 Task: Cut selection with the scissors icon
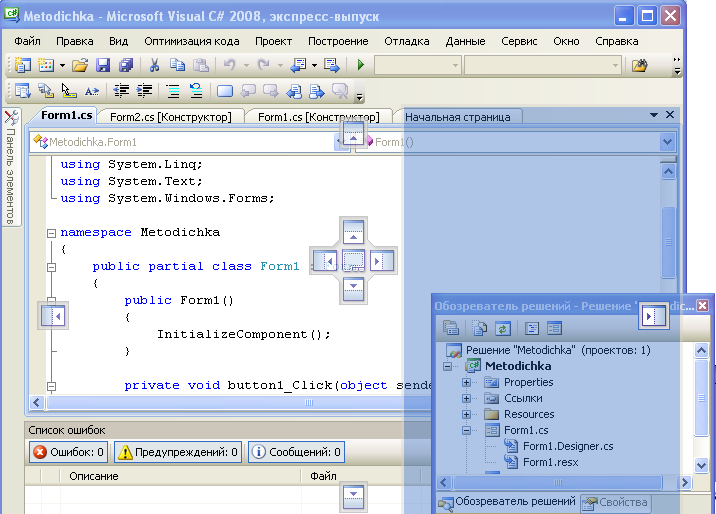tap(154, 65)
